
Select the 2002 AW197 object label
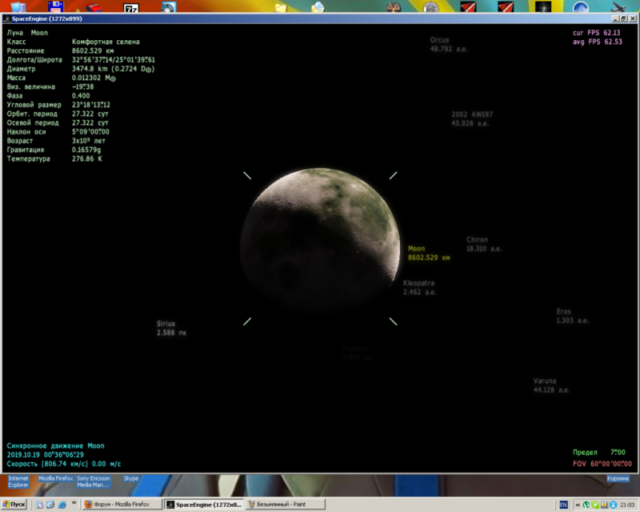(472, 119)
